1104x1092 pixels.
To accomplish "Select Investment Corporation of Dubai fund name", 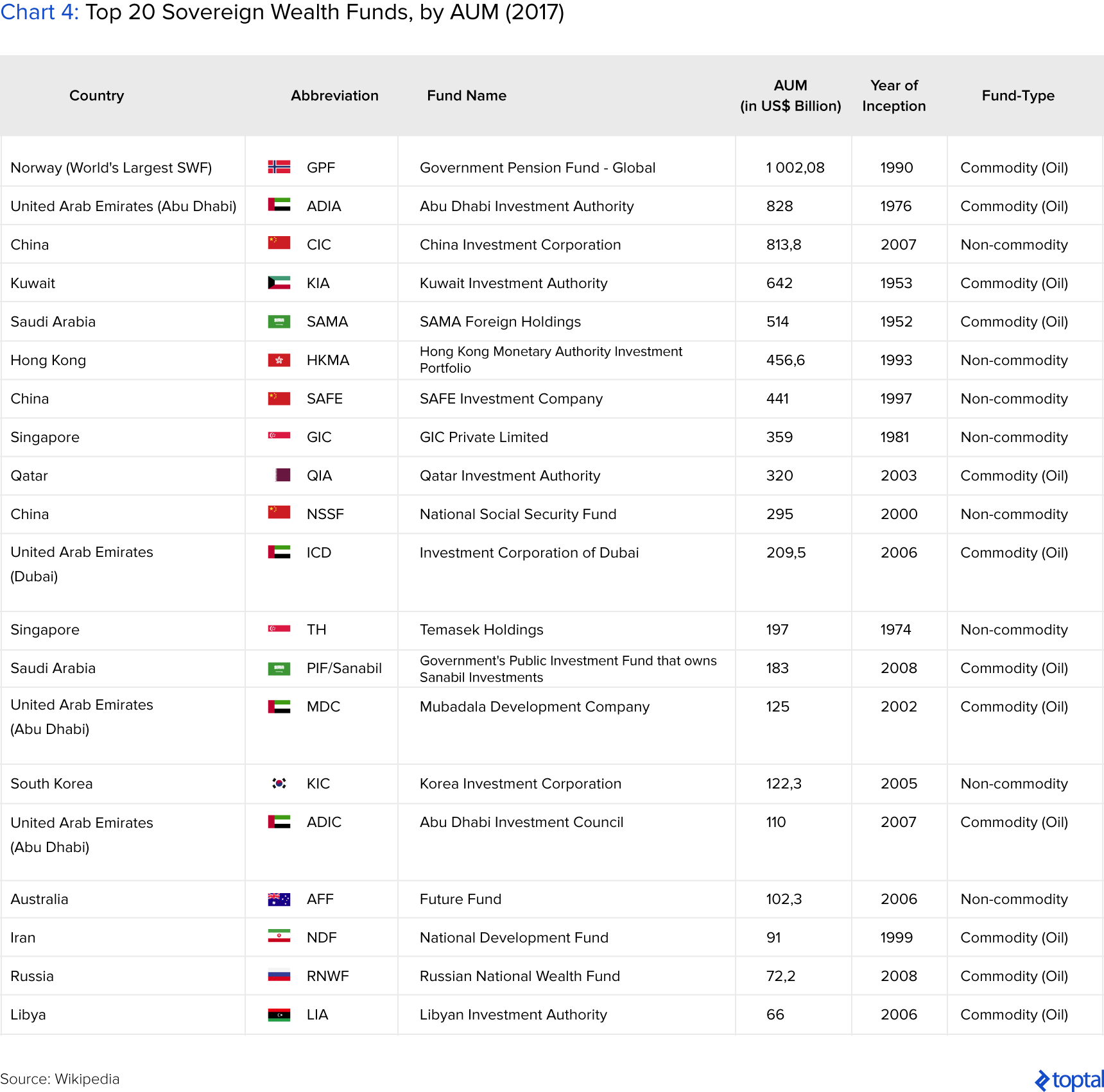I will tap(529, 552).
